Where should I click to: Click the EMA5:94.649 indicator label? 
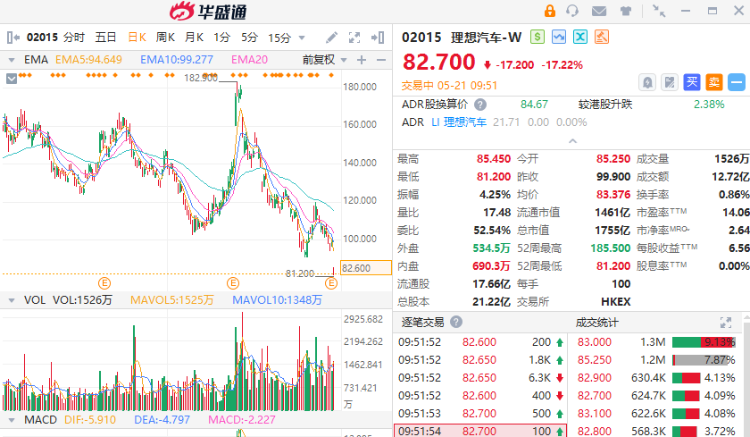[88, 60]
